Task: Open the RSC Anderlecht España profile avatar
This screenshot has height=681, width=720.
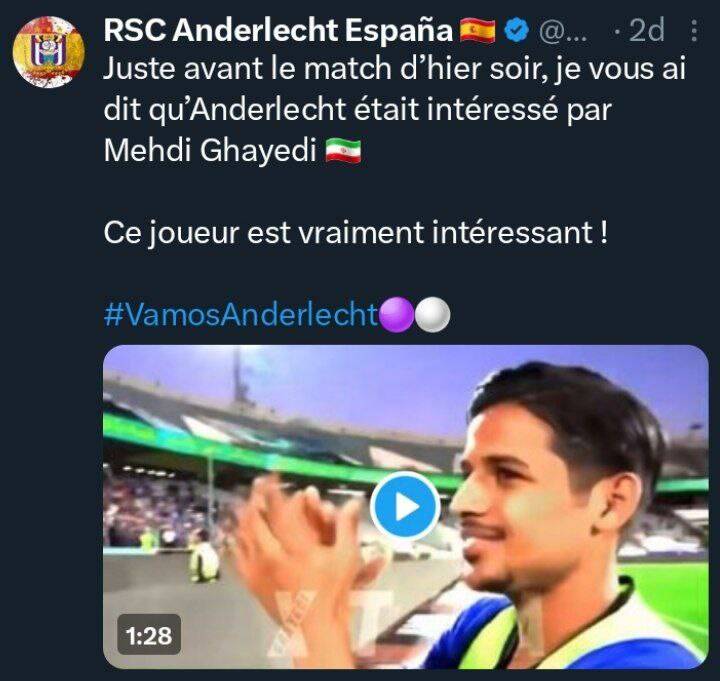Action: point(48,51)
